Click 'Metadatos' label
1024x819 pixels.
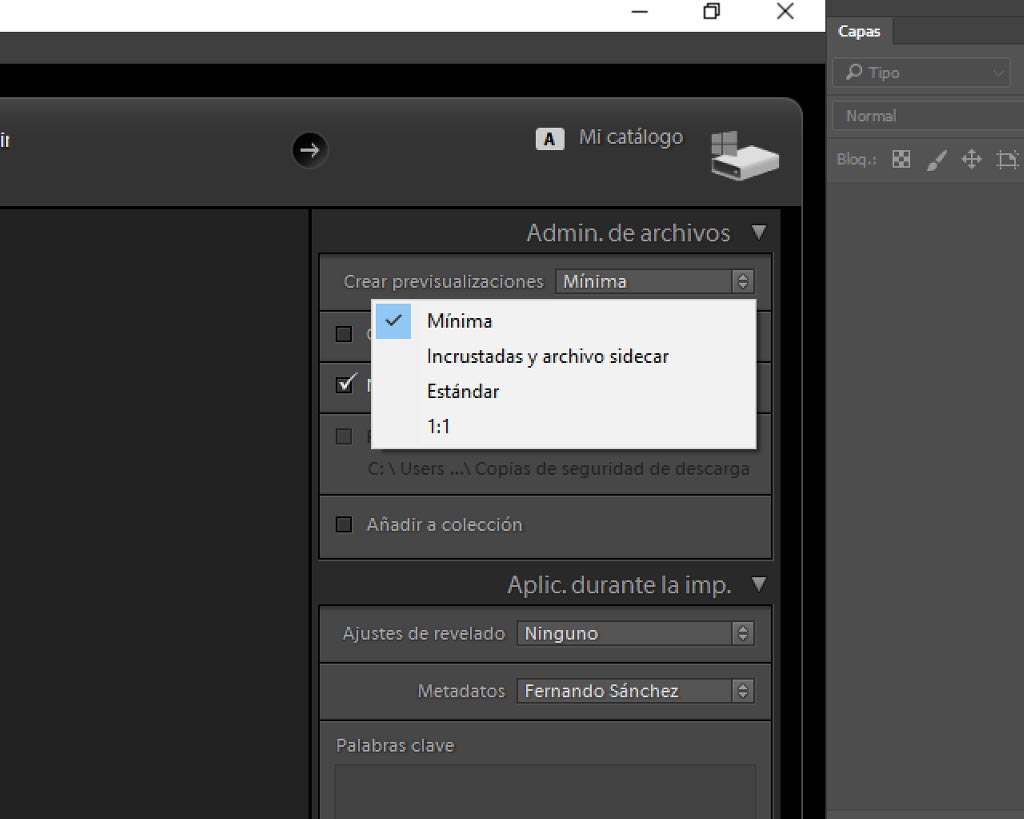pos(461,691)
